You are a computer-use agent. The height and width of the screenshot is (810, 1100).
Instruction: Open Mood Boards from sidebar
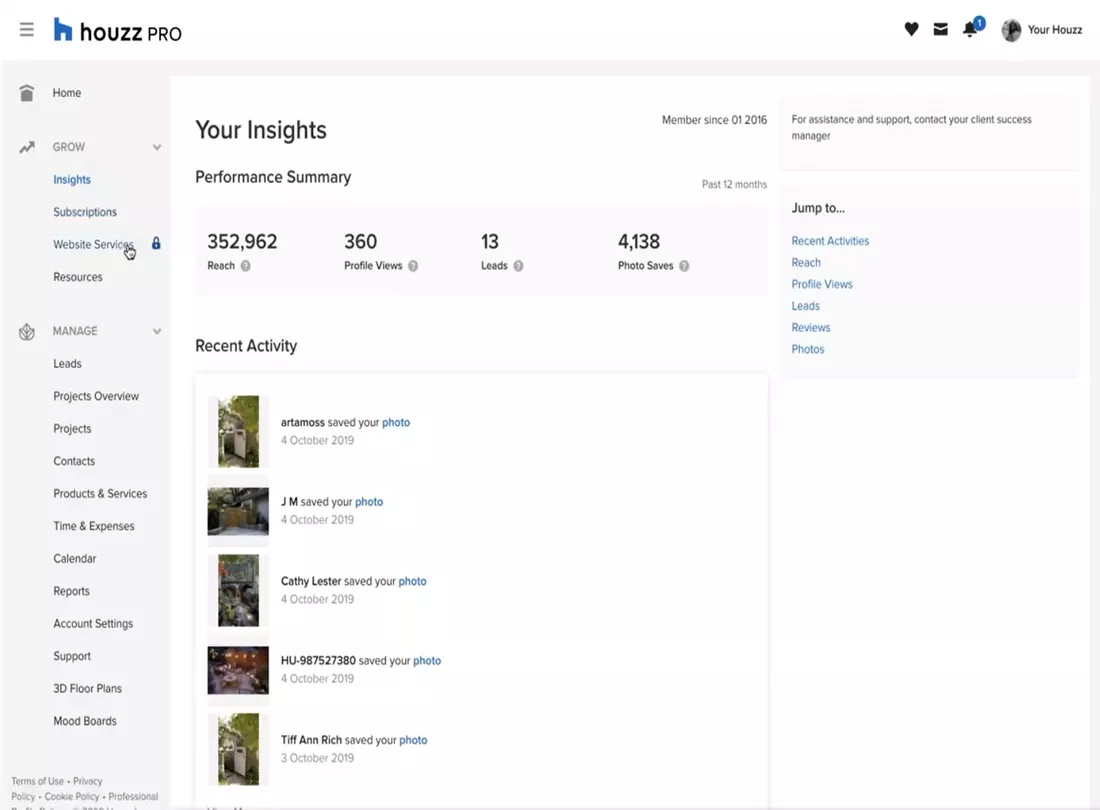[x=85, y=721]
